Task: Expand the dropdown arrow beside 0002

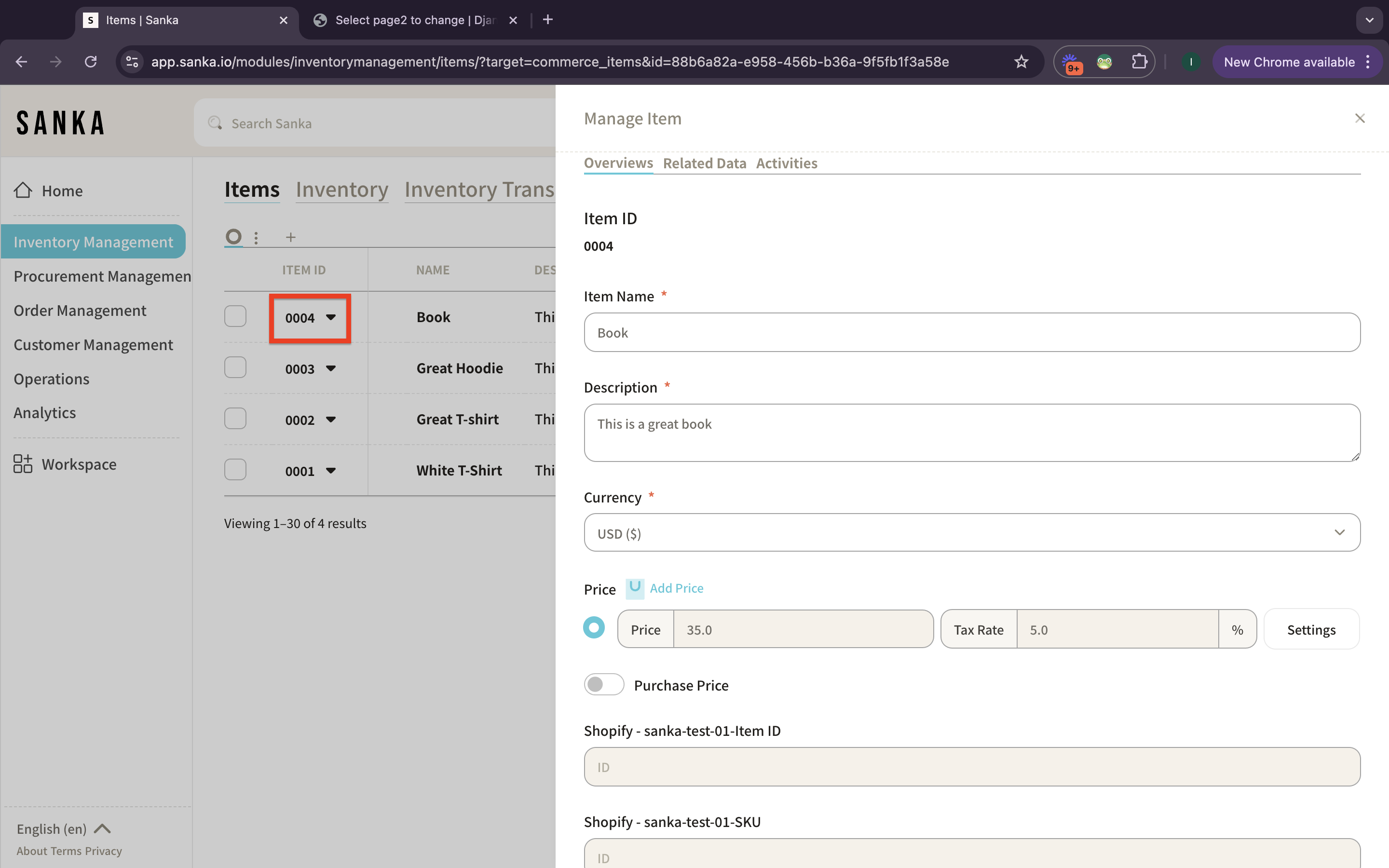Action: click(x=330, y=420)
